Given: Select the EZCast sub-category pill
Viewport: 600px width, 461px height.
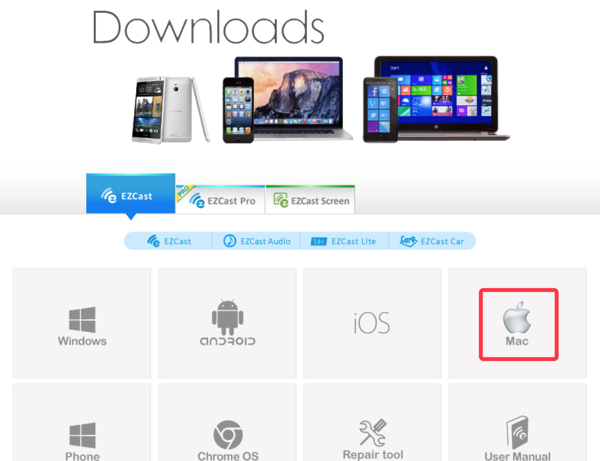Looking at the screenshot, I should [168, 241].
